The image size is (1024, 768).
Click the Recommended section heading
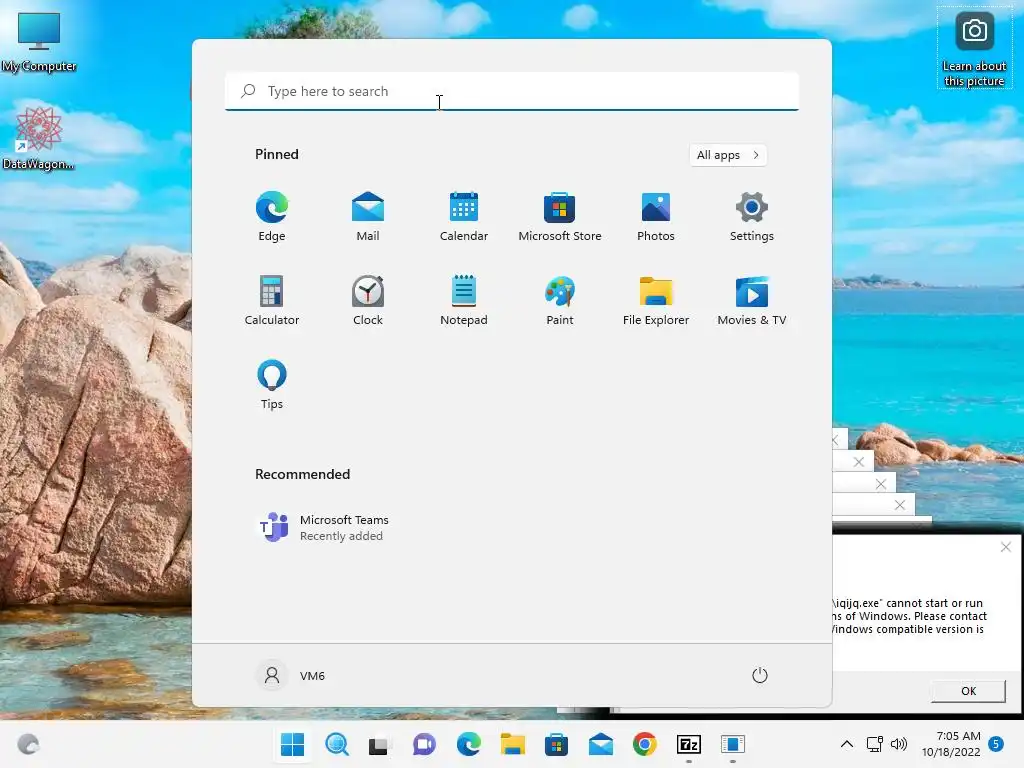click(x=302, y=474)
